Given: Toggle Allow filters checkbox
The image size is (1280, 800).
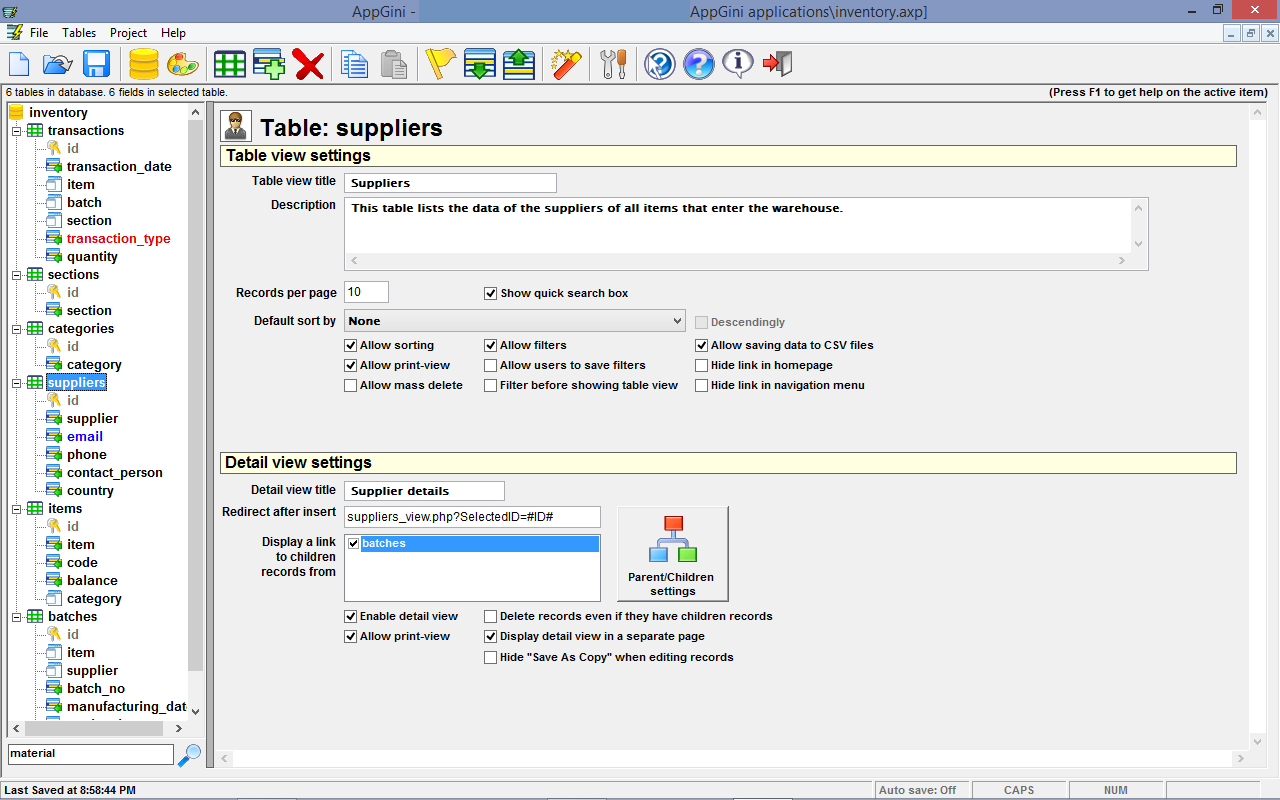Looking at the screenshot, I should pos(491,345).
